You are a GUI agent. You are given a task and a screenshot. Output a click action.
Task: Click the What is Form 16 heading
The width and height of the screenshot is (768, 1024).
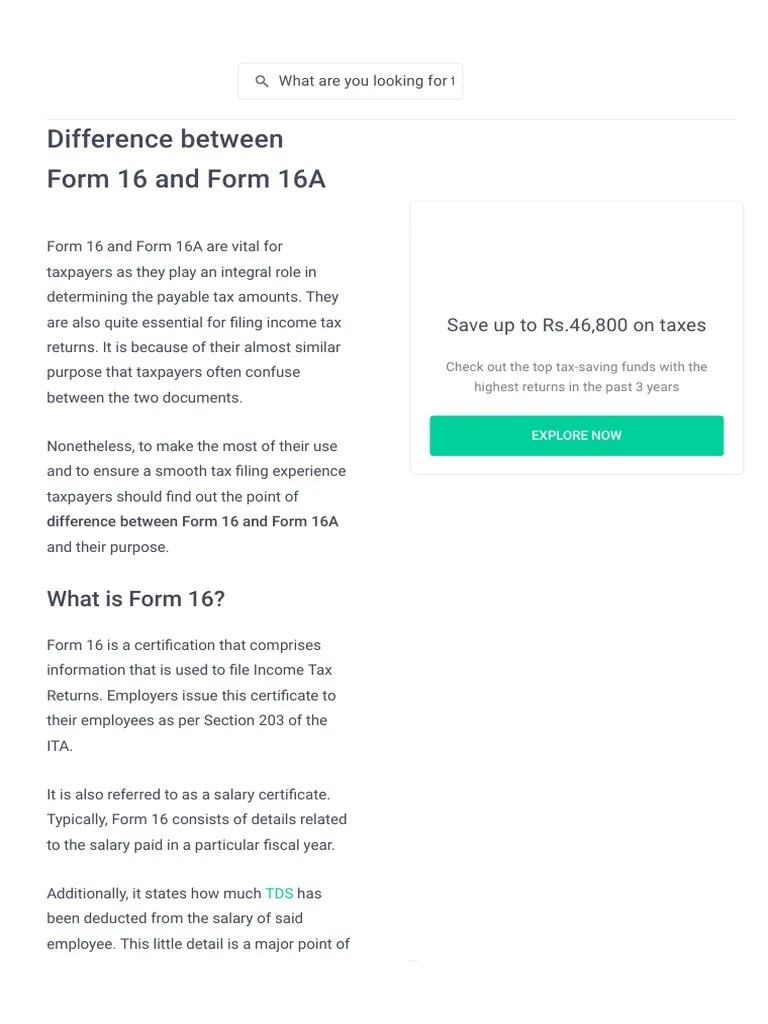[135, 598]
